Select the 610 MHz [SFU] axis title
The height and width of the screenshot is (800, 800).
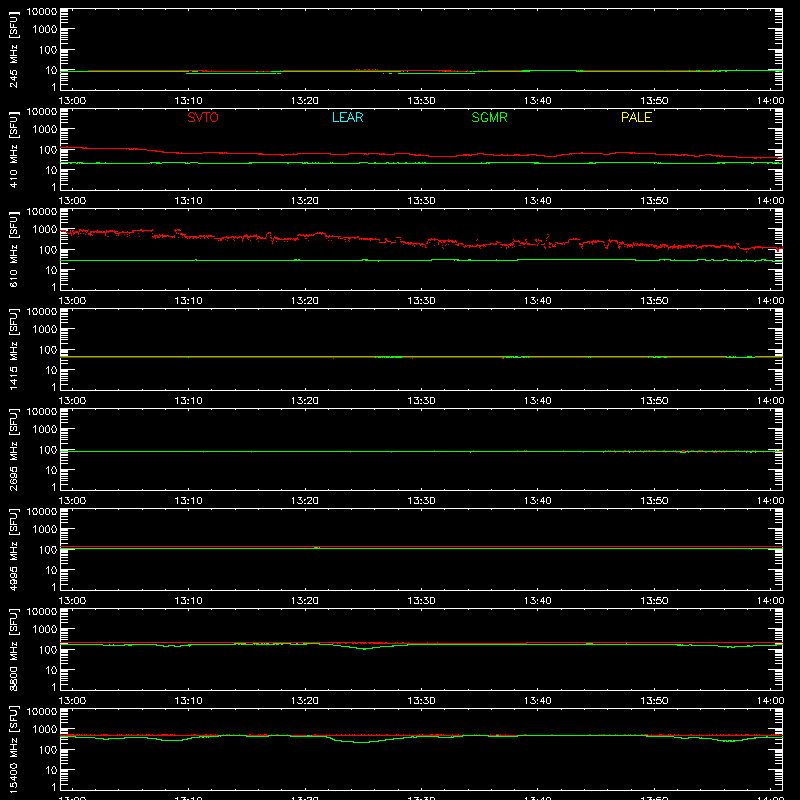14,249
